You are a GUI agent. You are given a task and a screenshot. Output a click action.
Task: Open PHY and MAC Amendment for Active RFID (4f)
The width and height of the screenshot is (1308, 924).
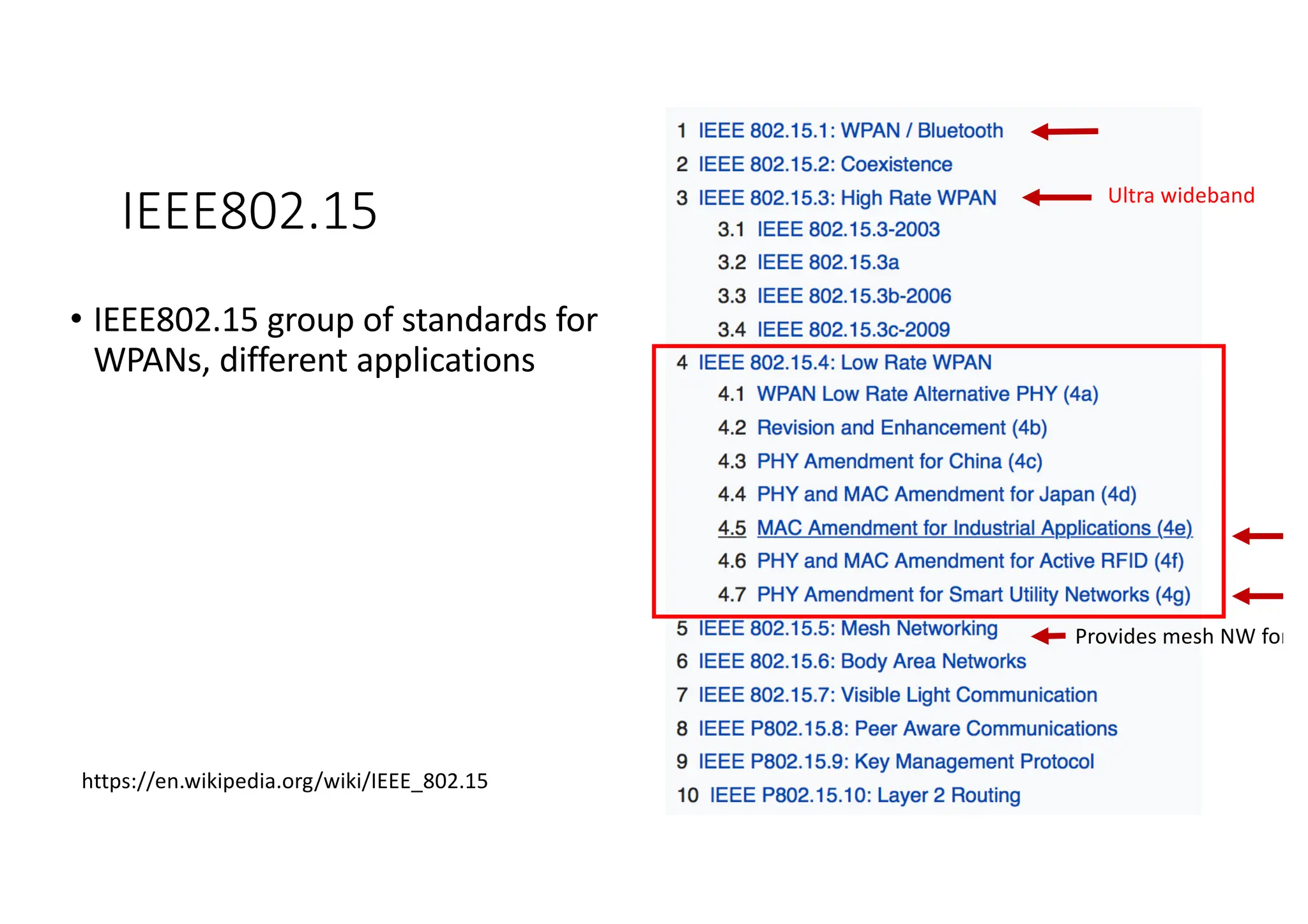(x=970, y=561)
